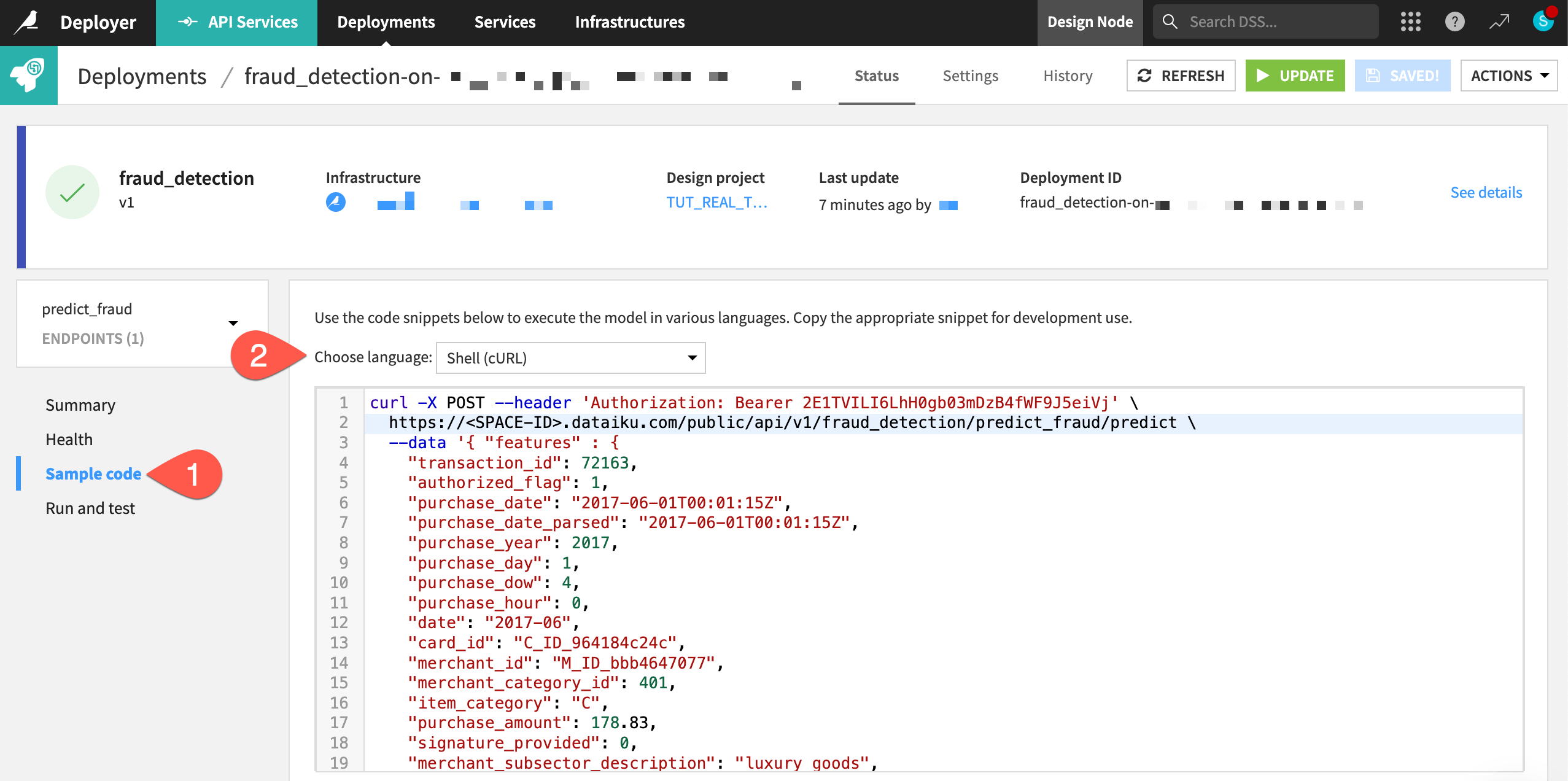The height and width of the screenshot is (781, 1568).
Task: Click the "merchant_subsector_description" line
Action: [643, 763]
